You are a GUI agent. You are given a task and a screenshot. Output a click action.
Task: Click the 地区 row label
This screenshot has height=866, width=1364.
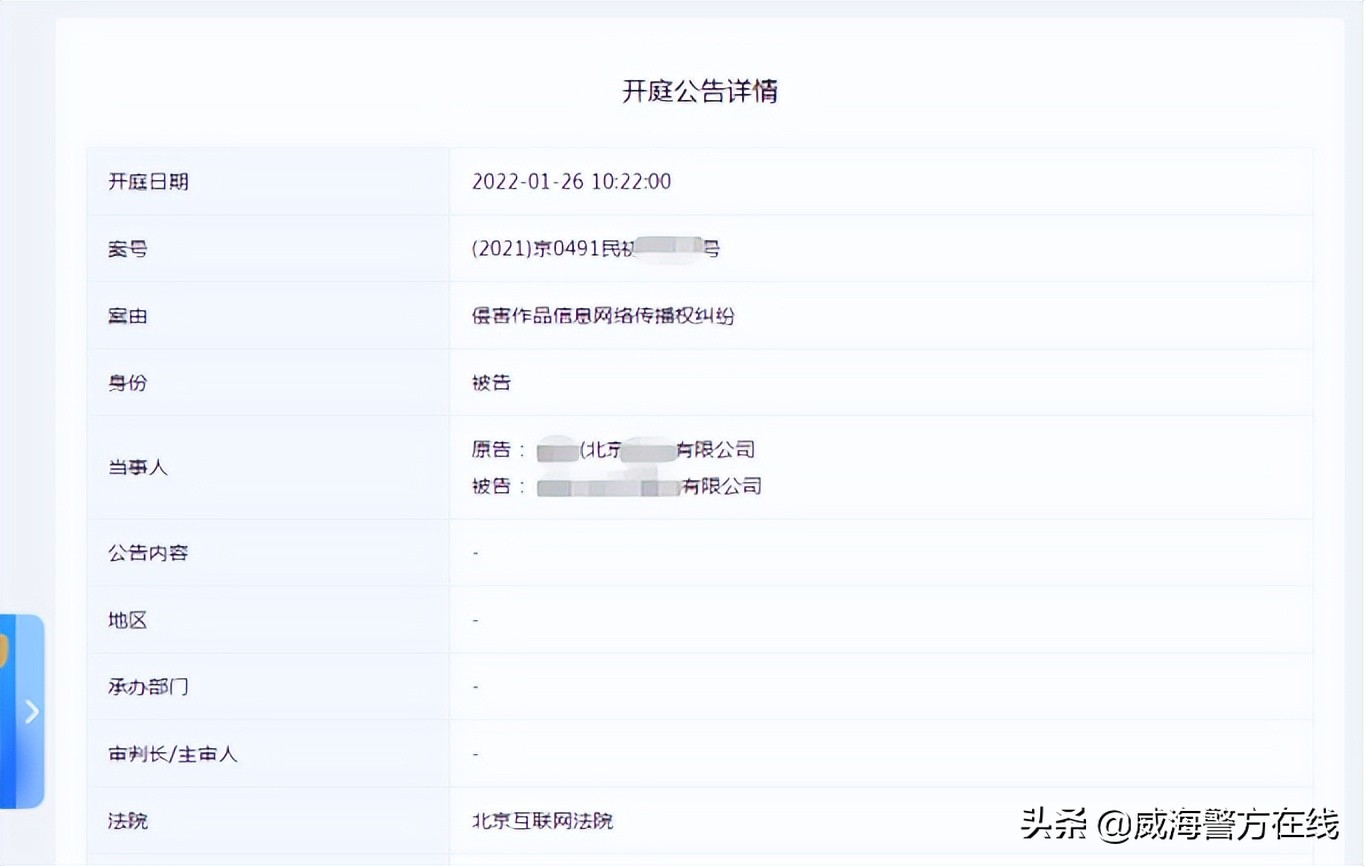[x=126, y=619]
